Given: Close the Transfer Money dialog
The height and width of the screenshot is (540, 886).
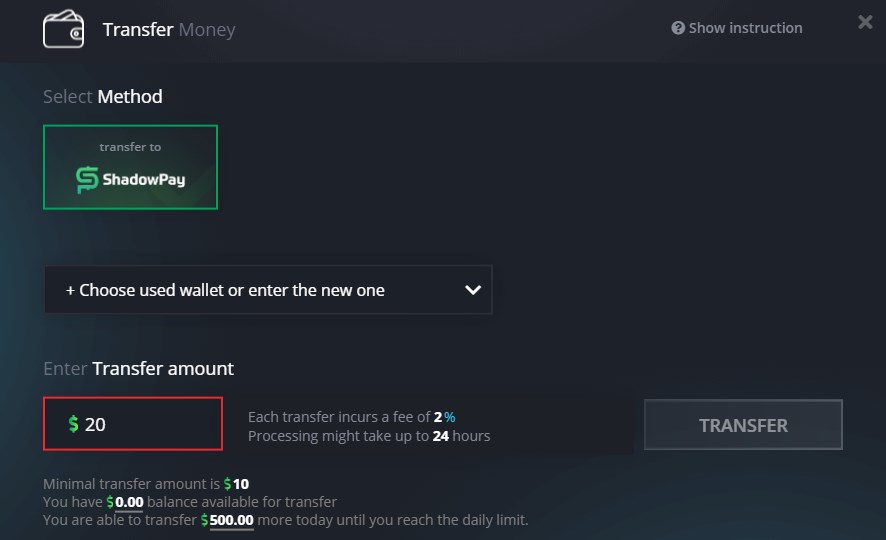Looking at the screenshot, I should click(x=865, y=22).
